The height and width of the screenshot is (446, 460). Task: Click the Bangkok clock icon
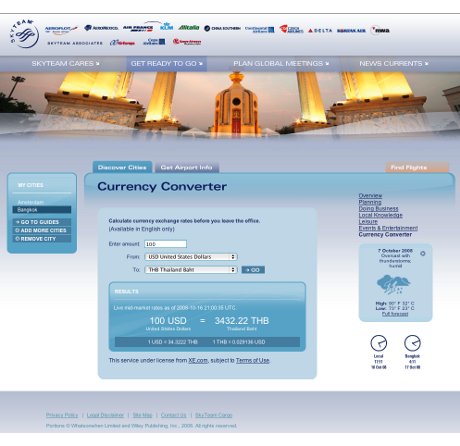pyautogui.click(x=412, y=343)
